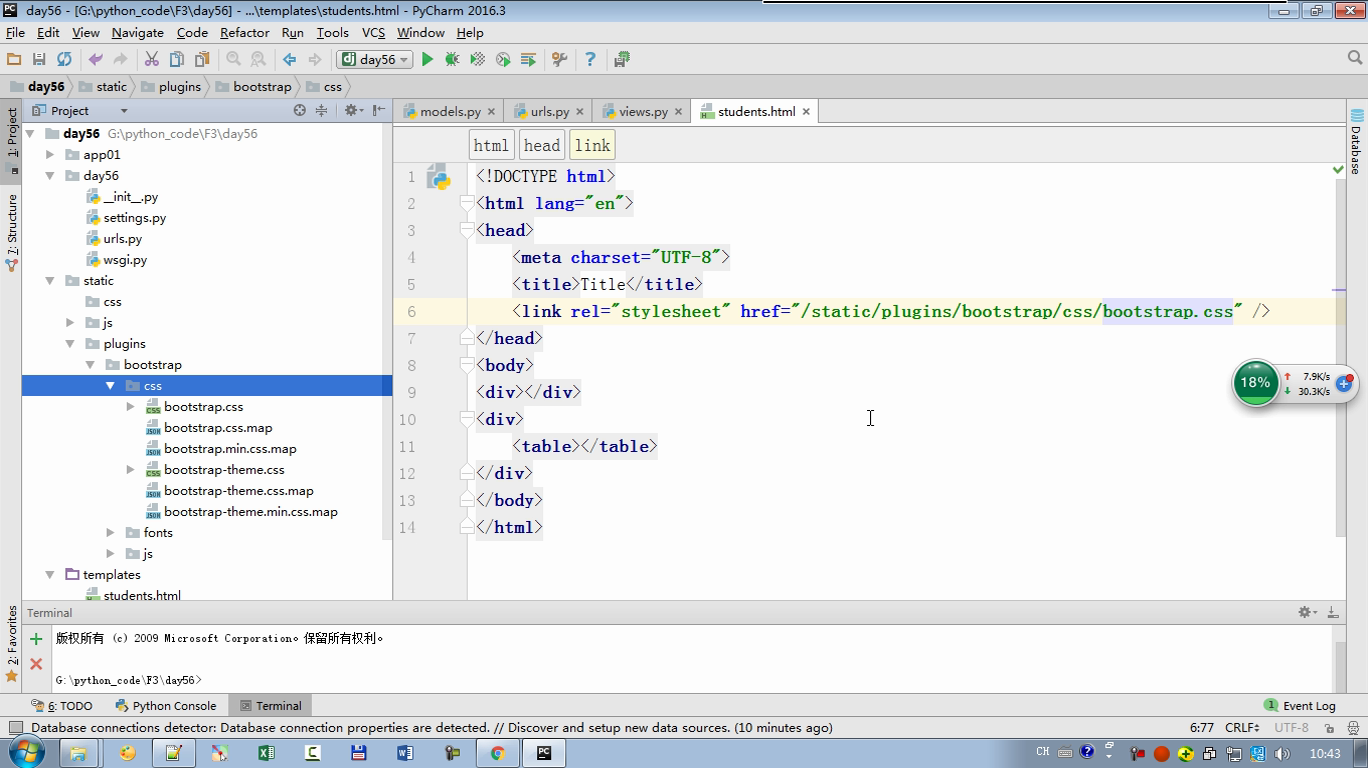Screen dimensions: 1368x768
Task: Add new terminal session with plus icon
Action: [36, 639]
